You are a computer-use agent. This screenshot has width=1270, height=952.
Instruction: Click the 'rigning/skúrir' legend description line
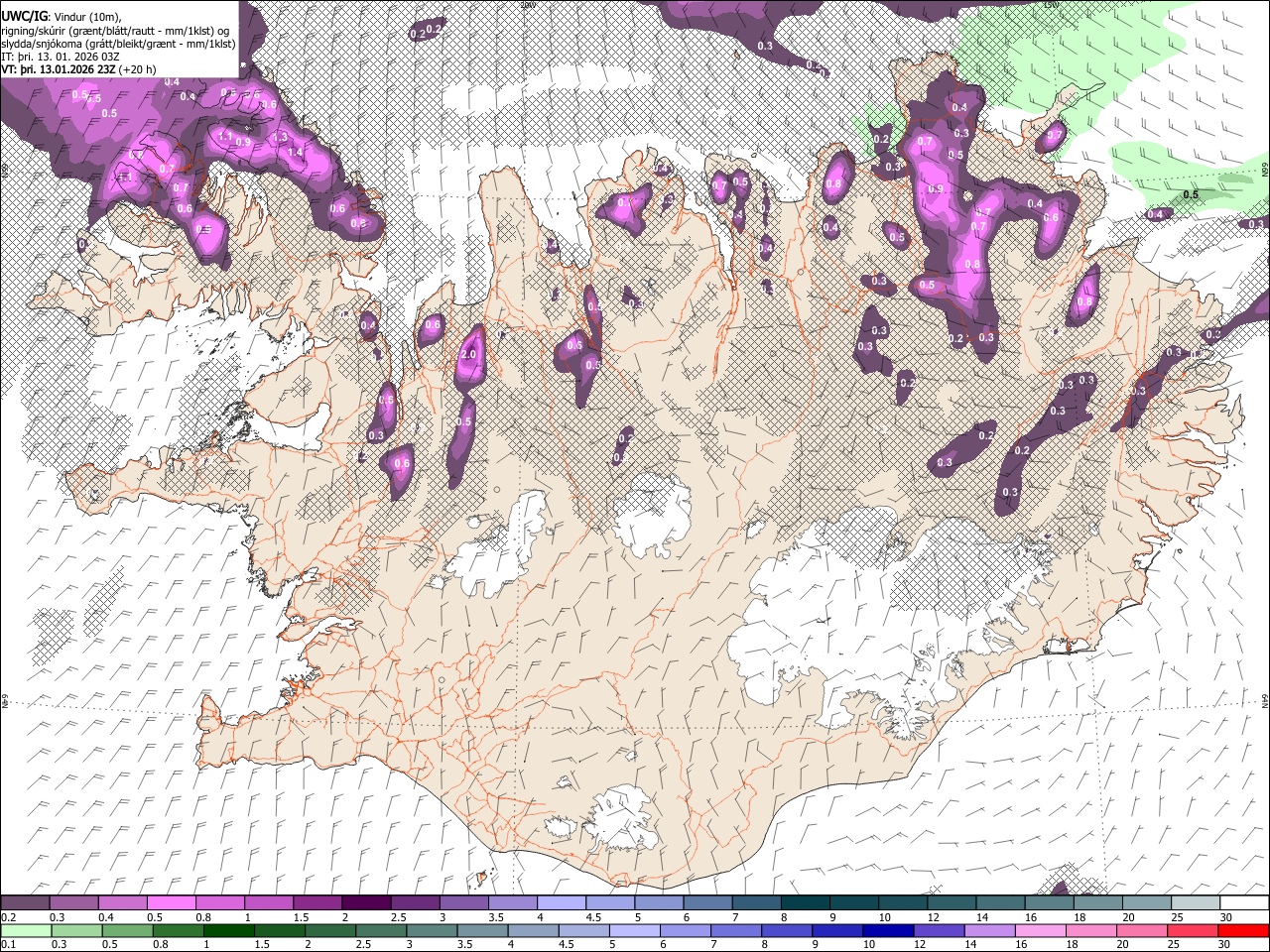[116, 29]
